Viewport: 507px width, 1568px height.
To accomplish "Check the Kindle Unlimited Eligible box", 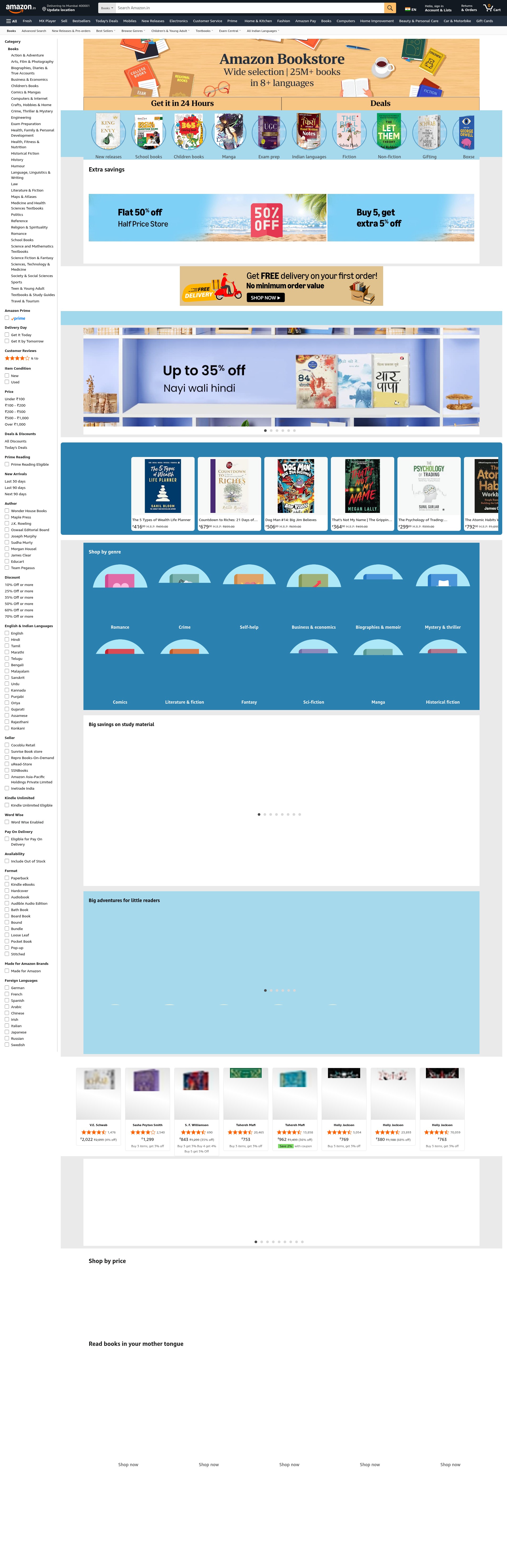I will coord(7,805).
